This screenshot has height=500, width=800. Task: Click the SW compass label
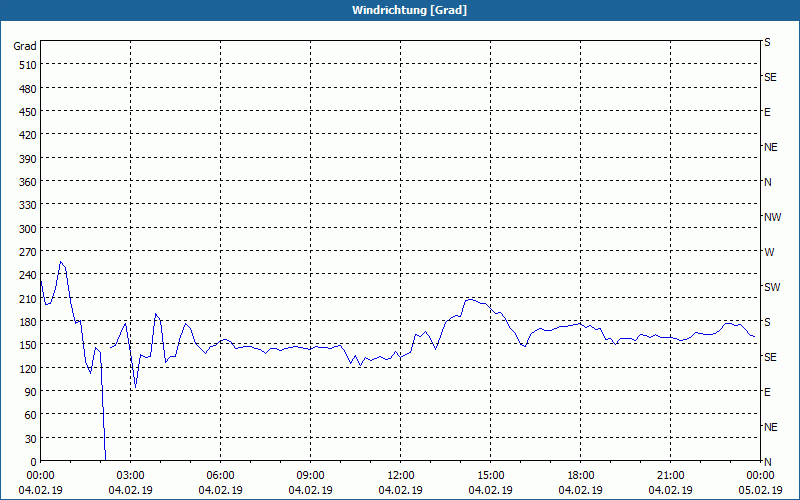point(772,287)
